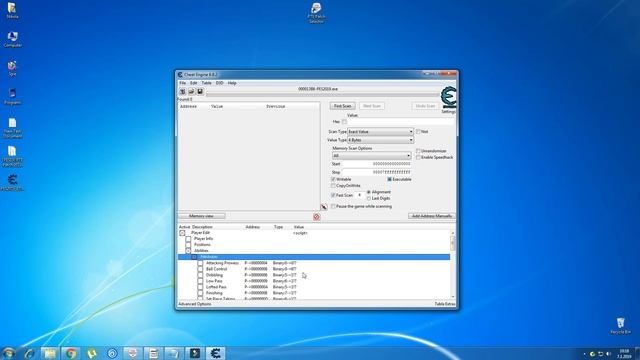
Task: Open the Help menu
Action: pos(232,83)
